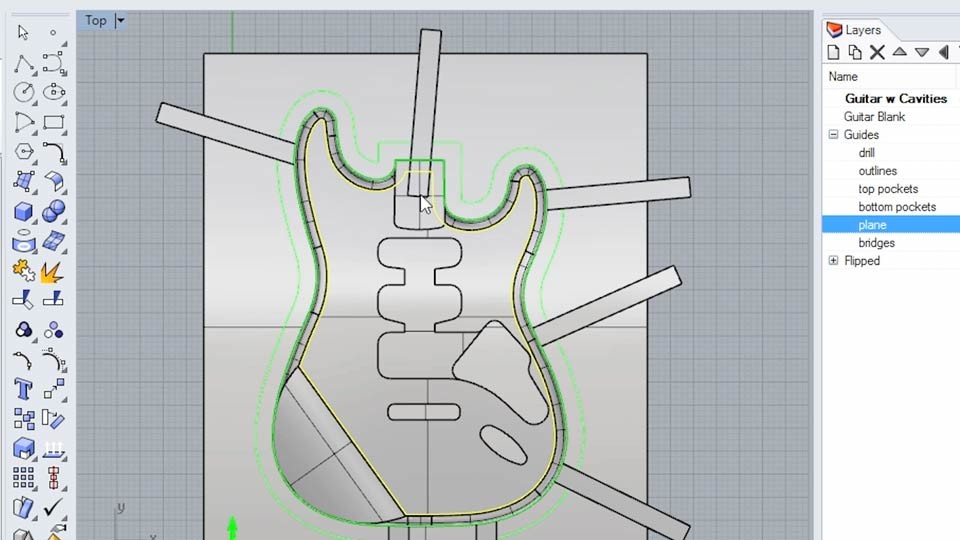960x540 pixels.
Task: Click the Copy objects squares tool
Action: tap(23, 419)
